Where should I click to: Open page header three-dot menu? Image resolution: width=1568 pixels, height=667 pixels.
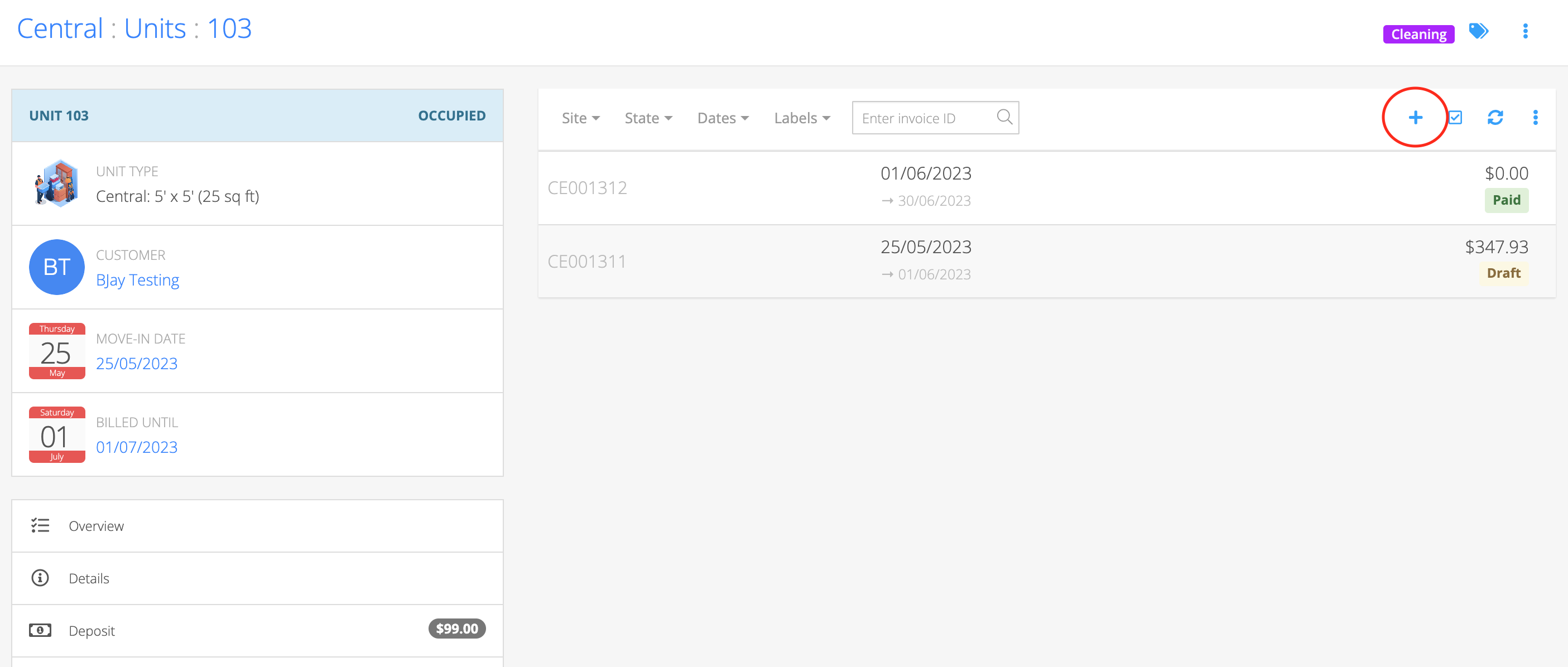(x=1525, y=31)
